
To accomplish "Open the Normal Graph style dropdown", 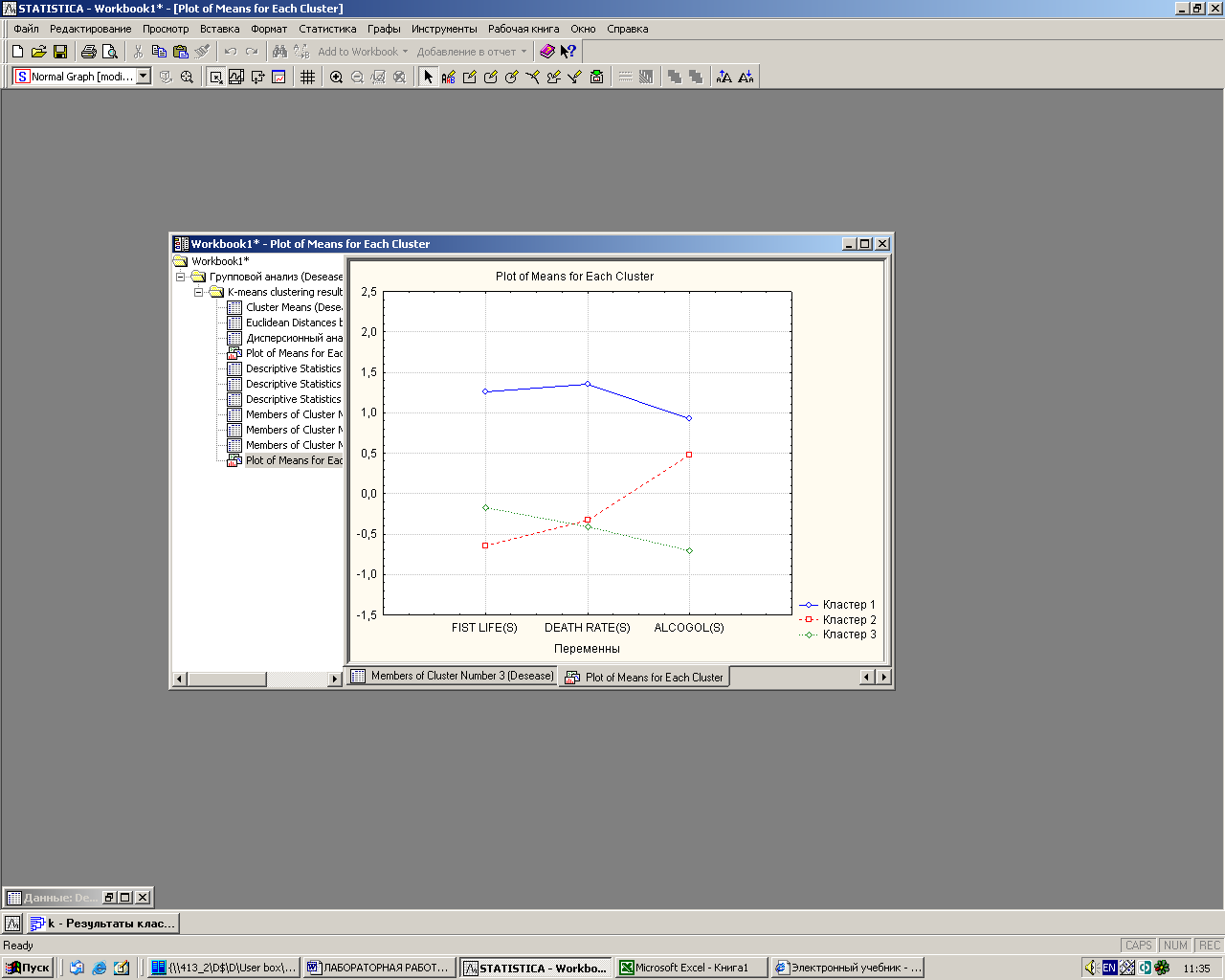I will [x=144, y=76].
